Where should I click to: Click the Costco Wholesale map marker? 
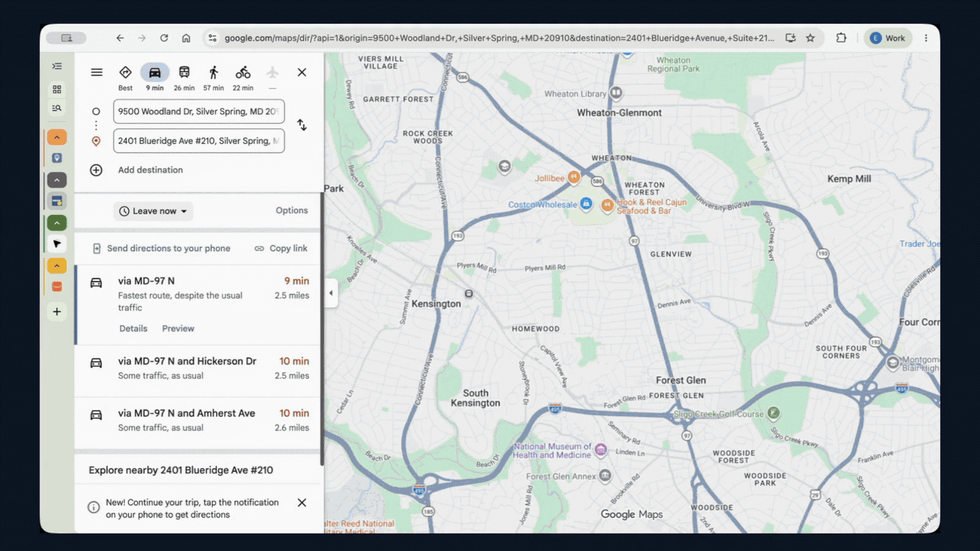coord(586,204)
